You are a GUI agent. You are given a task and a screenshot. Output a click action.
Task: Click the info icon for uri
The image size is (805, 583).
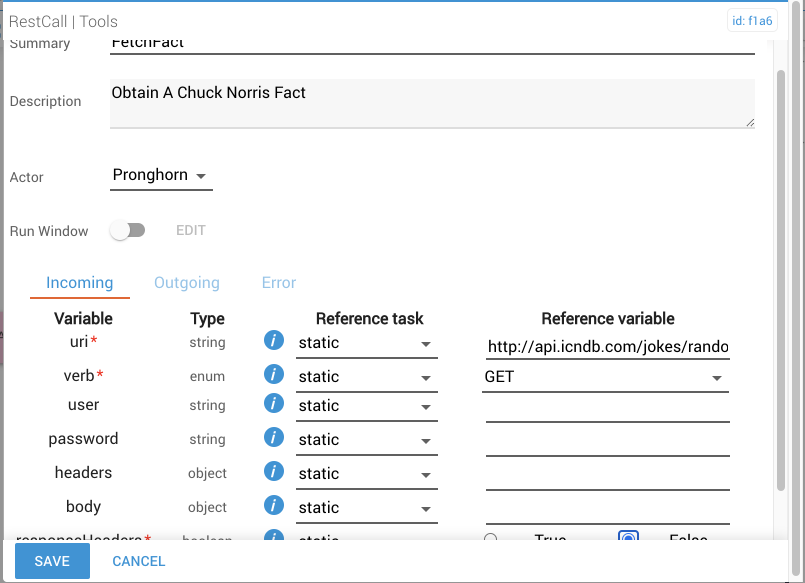click(x=274, y=340)
